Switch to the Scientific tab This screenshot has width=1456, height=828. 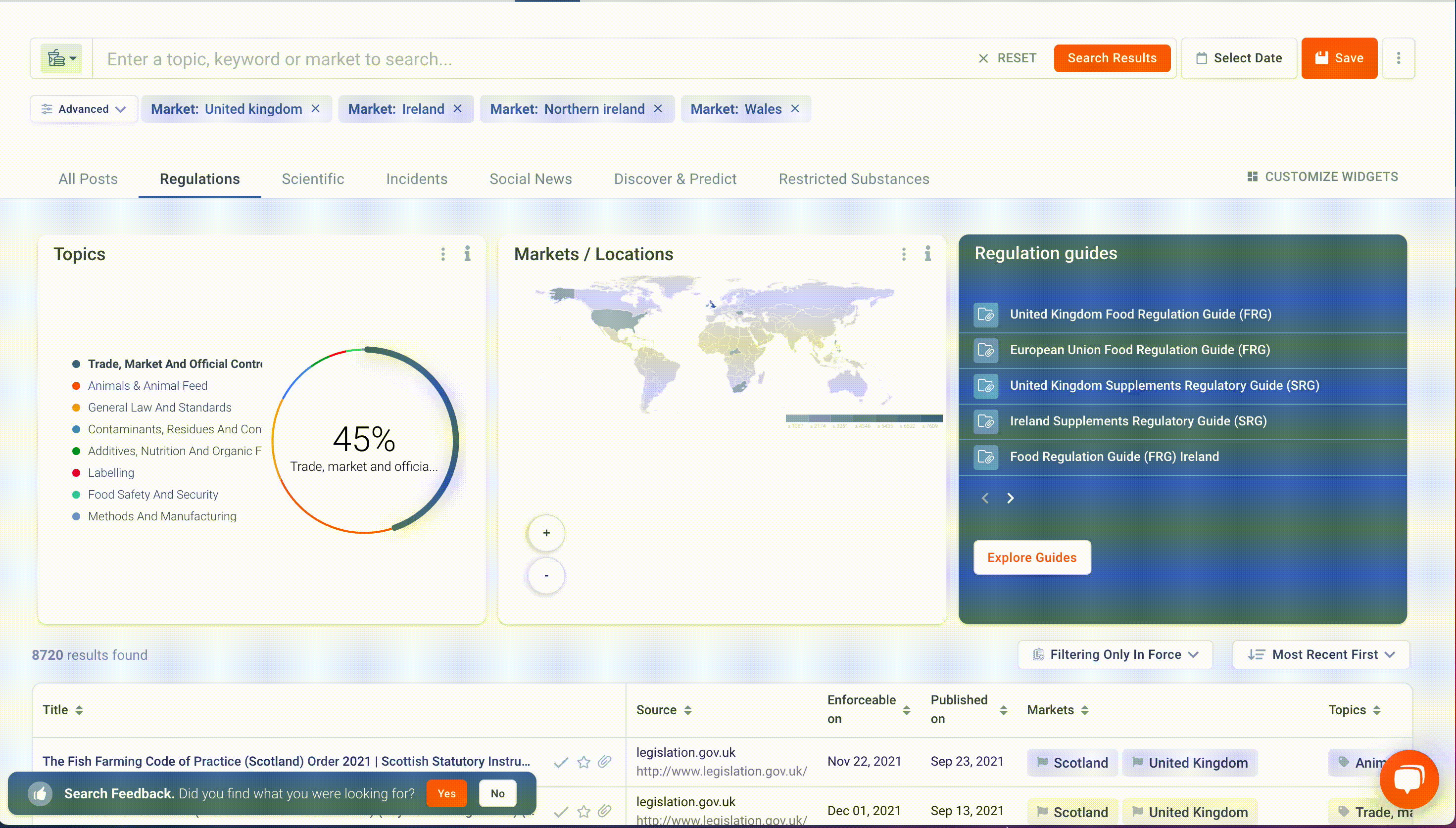coord(312,179)
